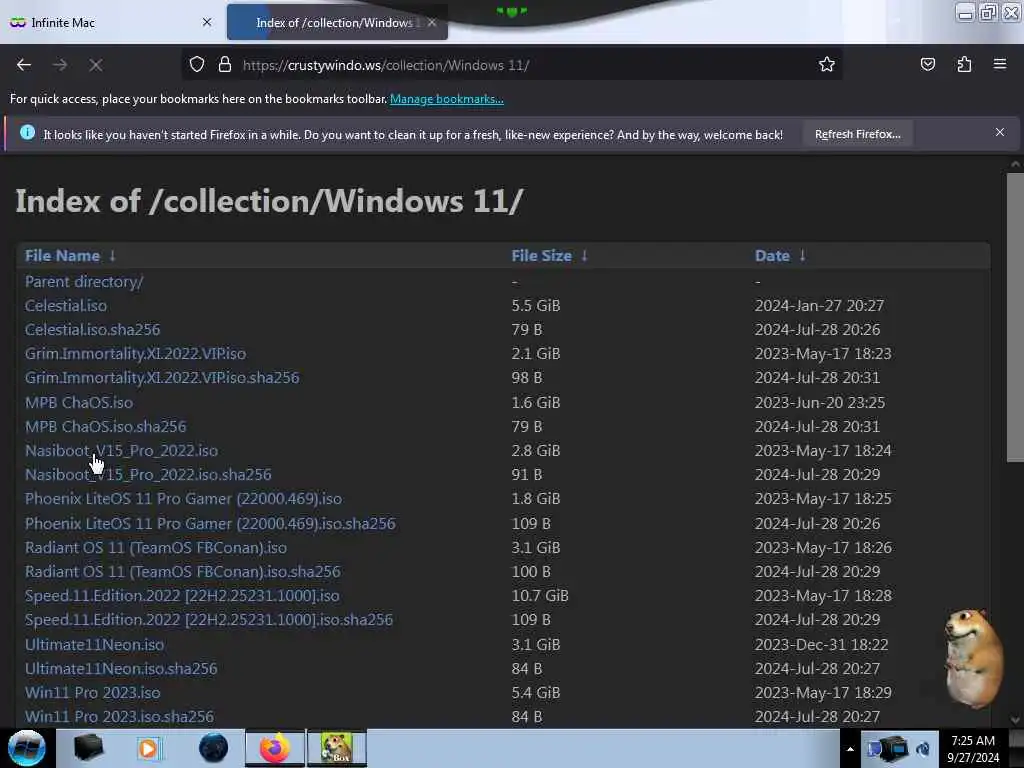Download Ultimate11Neon.iso
Viewport: 1024px width, 768px height.
tap(95, 645)
